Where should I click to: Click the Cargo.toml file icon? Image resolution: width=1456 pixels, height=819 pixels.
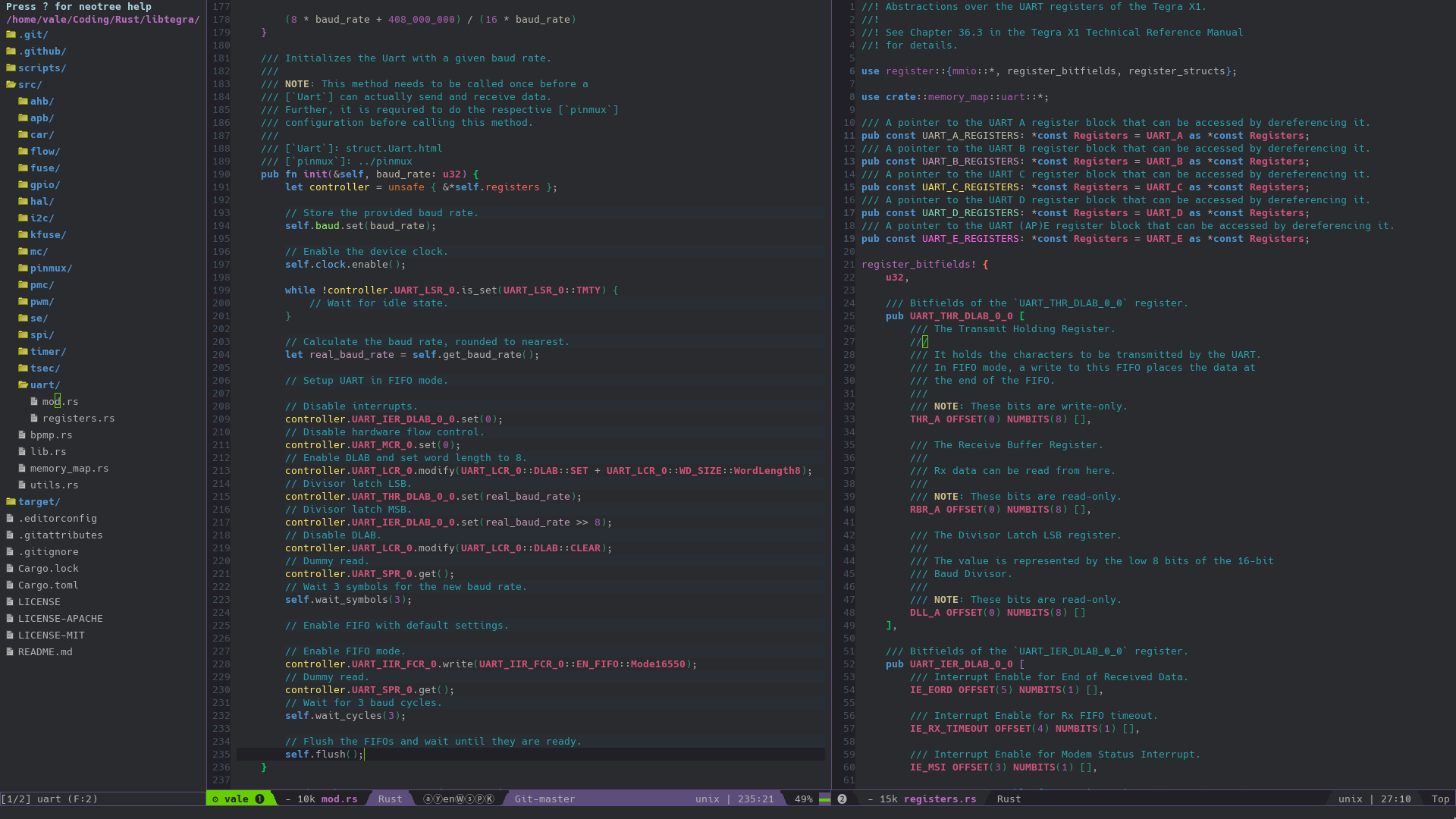(10, 585)
